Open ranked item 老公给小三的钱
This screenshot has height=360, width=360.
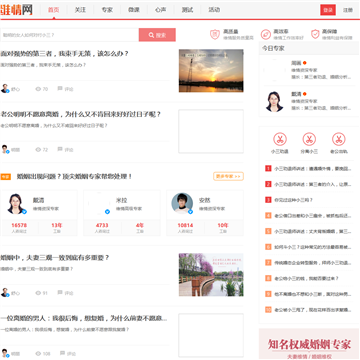307,278
